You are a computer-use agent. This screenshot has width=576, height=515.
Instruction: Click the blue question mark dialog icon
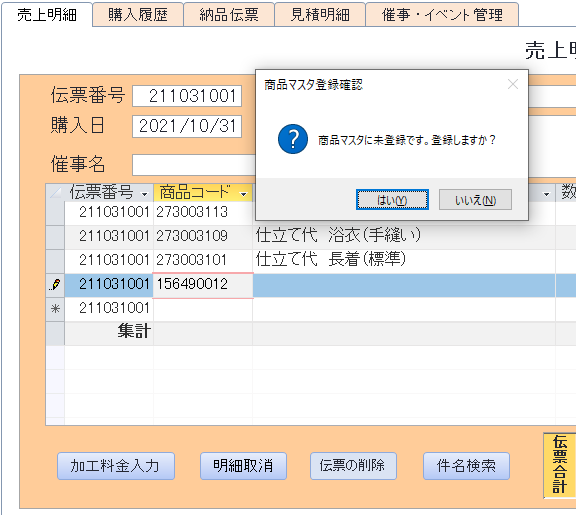[293, 139]
